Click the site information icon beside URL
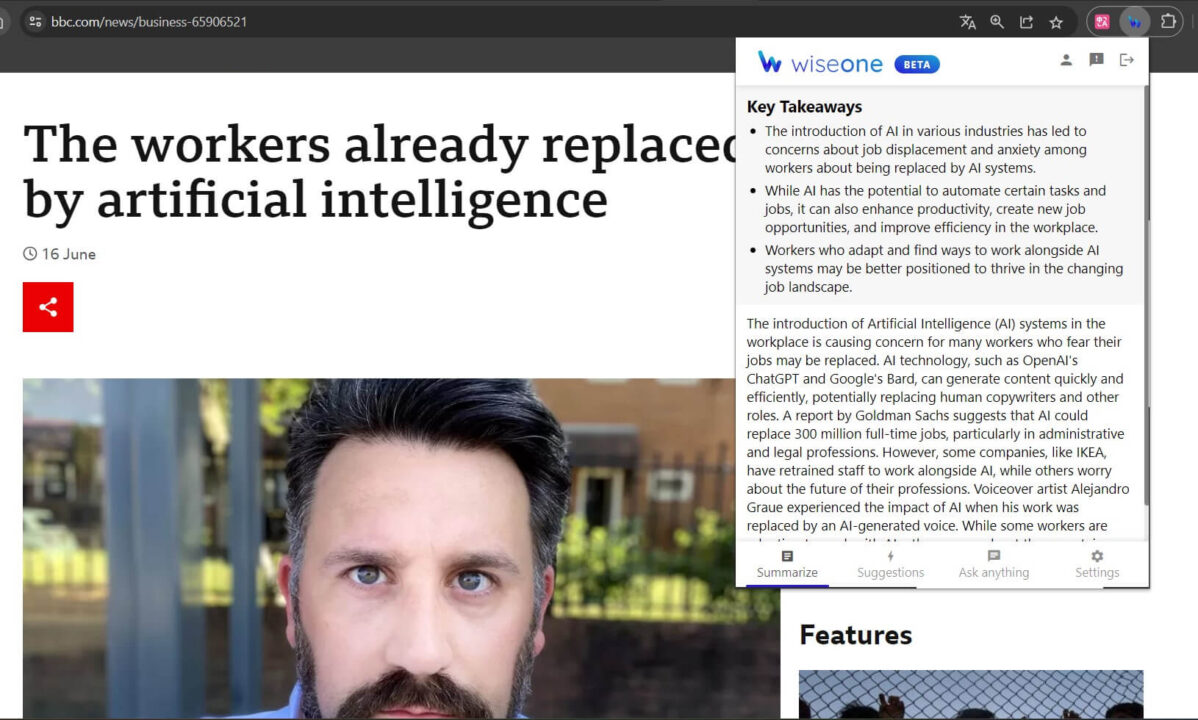 pos(35,22)
